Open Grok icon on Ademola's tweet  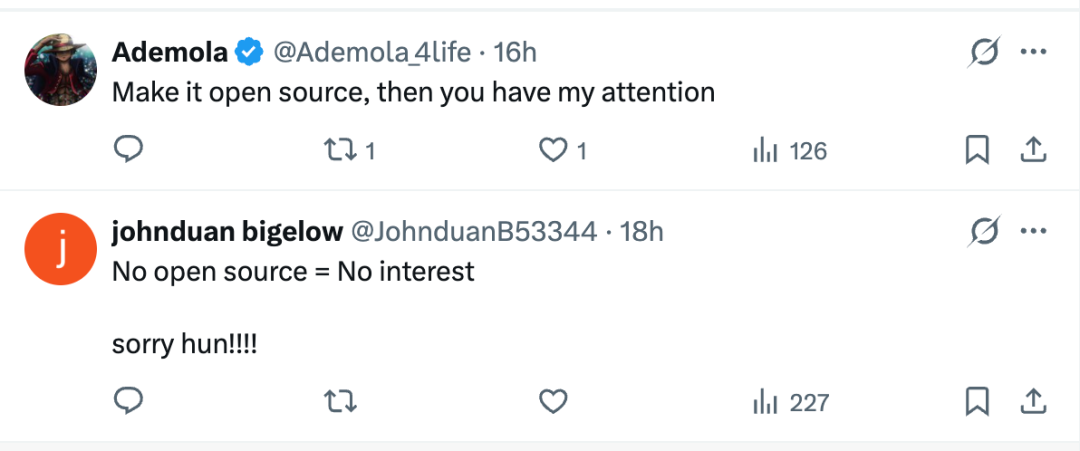click(984, 53)
